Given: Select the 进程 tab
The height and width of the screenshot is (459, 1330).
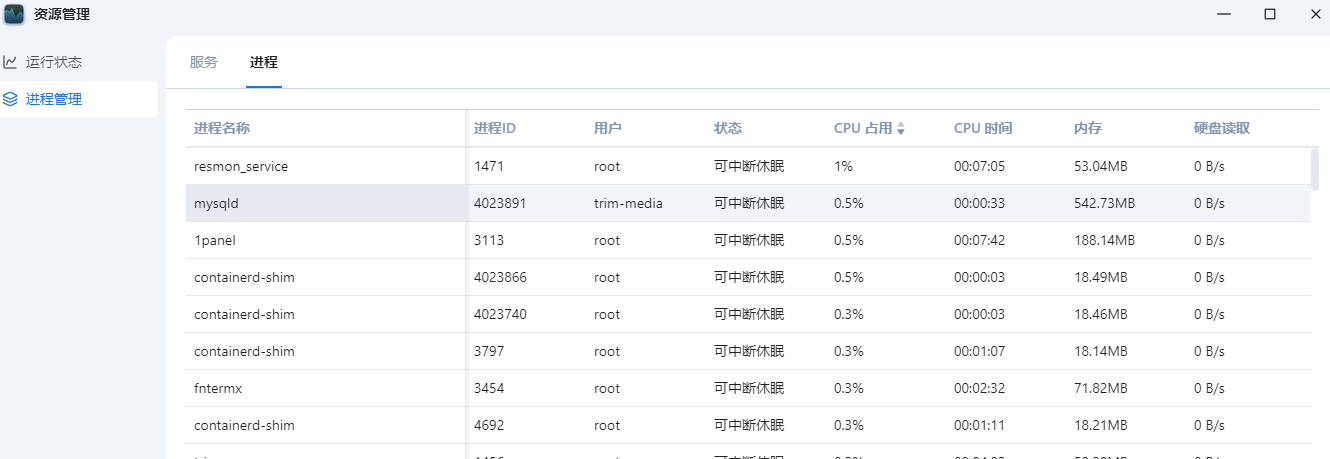Looking at the screenshot, I should (x=264, y=62).
